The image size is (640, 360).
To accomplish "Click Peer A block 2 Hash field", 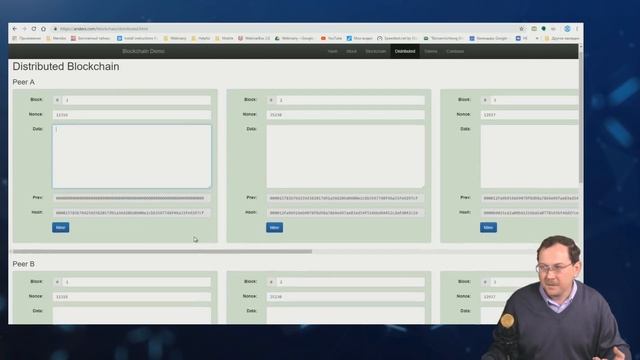I will tap(346, 213).
